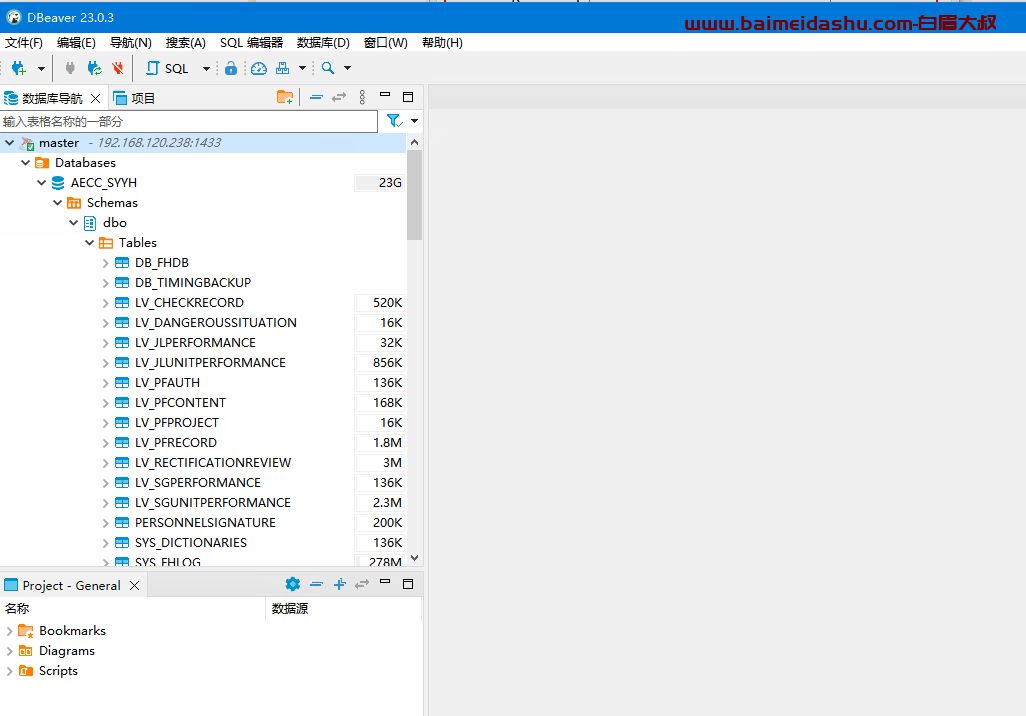Click the new database connection plug icon
The image size is (1026, 716).
(x=18, y=68)
